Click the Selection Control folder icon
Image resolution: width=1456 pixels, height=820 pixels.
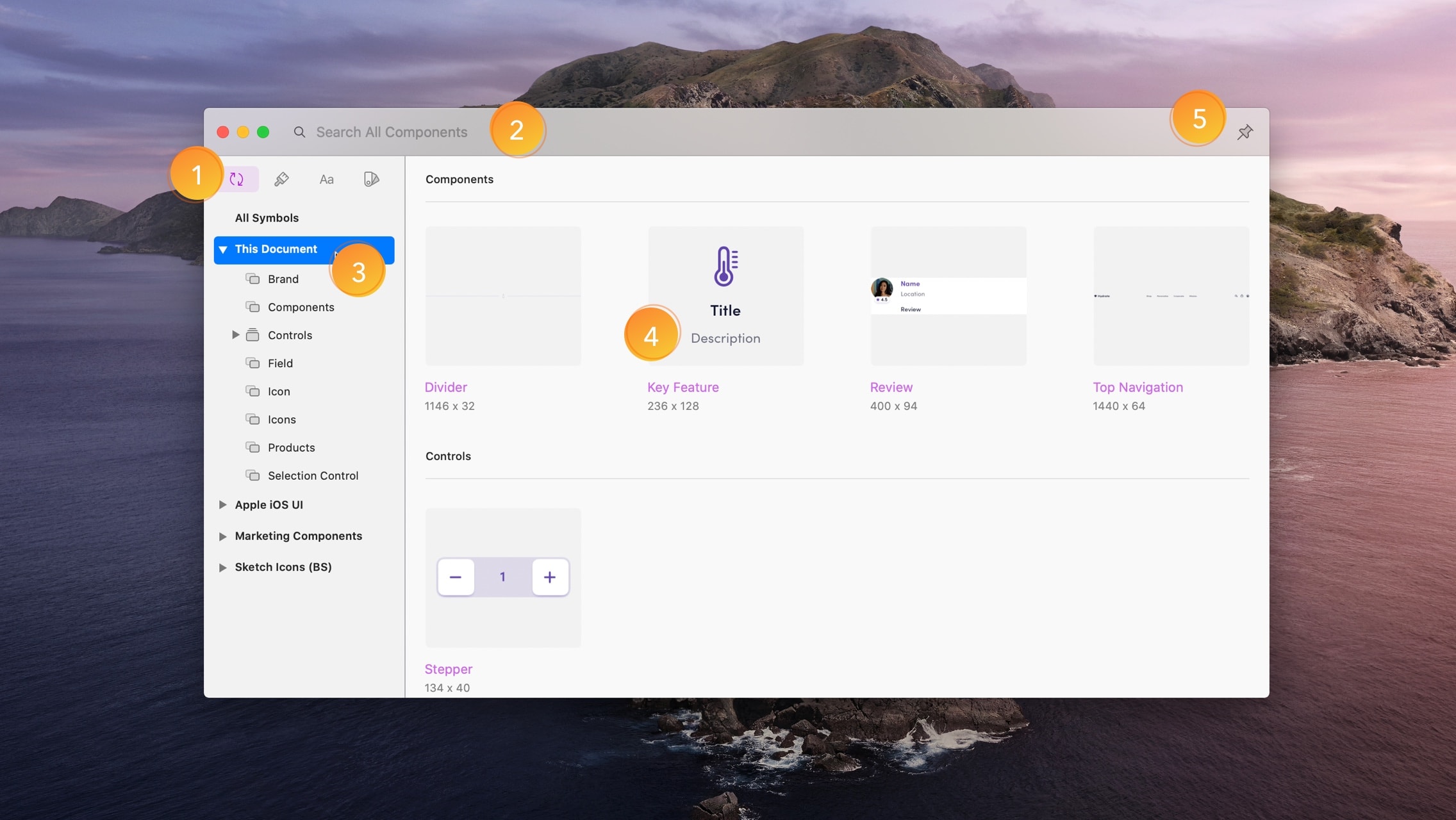tap(253, 475)
